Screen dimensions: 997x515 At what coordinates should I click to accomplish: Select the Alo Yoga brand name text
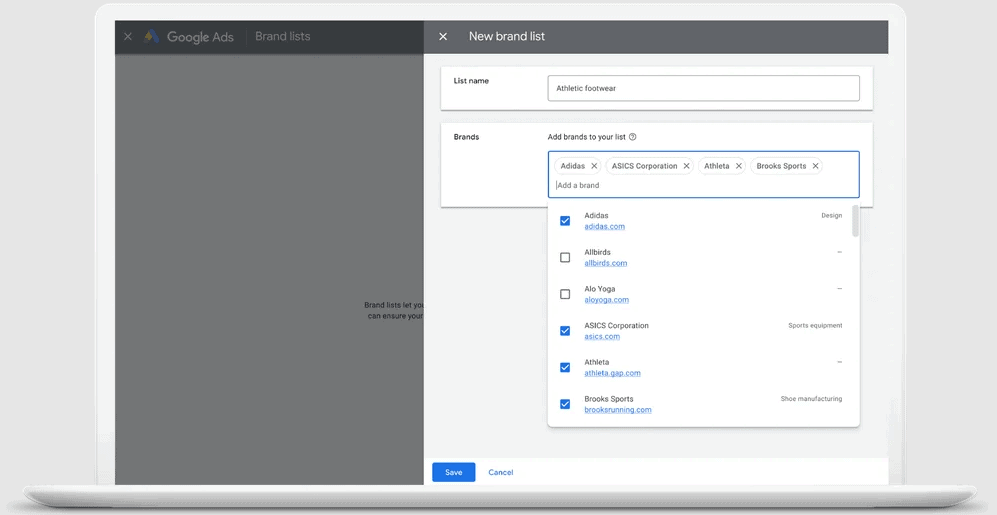pyautogui.click(x=600, y=289)
